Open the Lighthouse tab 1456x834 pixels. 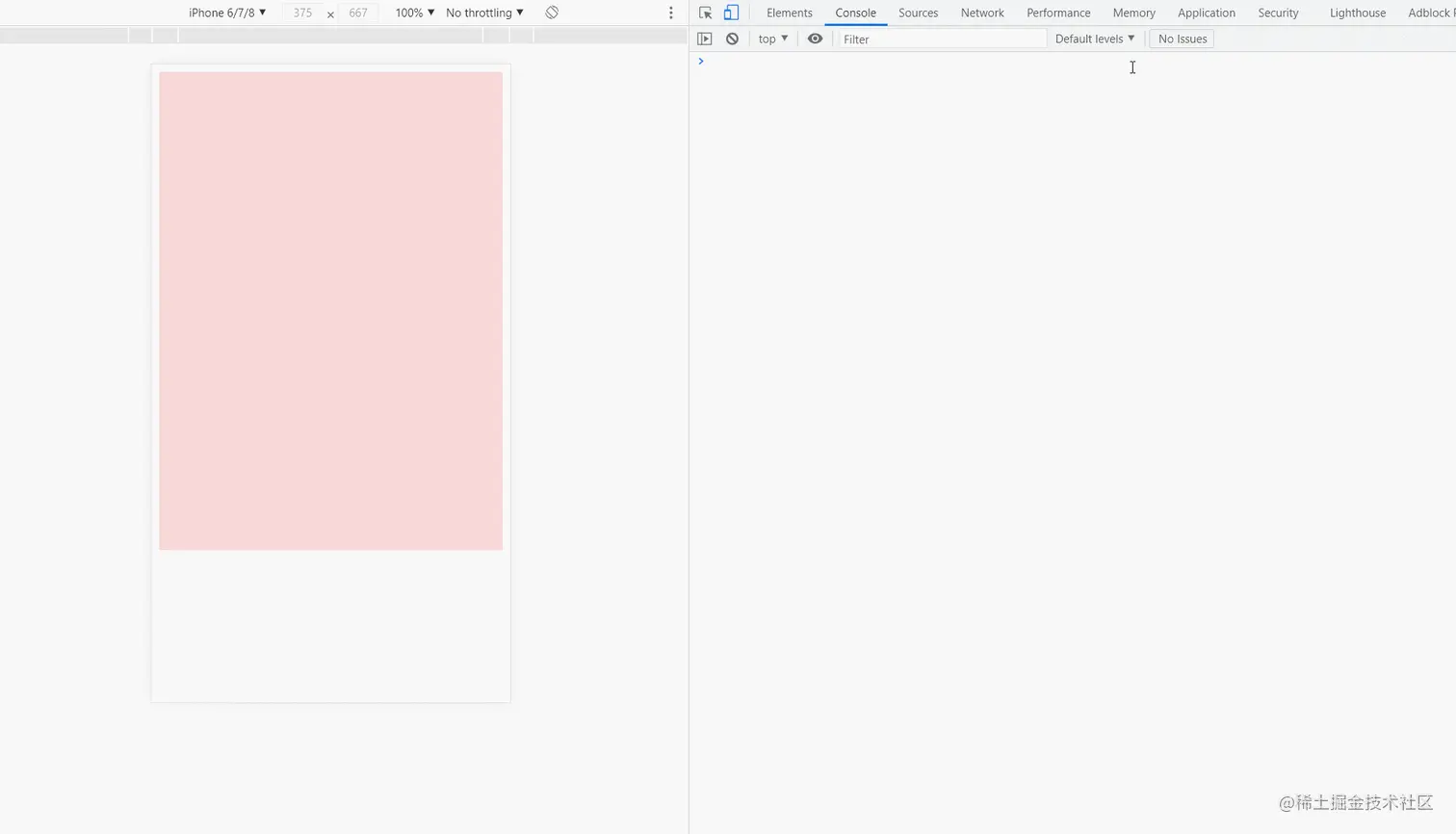pyautogui.click(x=1358, y=13)
